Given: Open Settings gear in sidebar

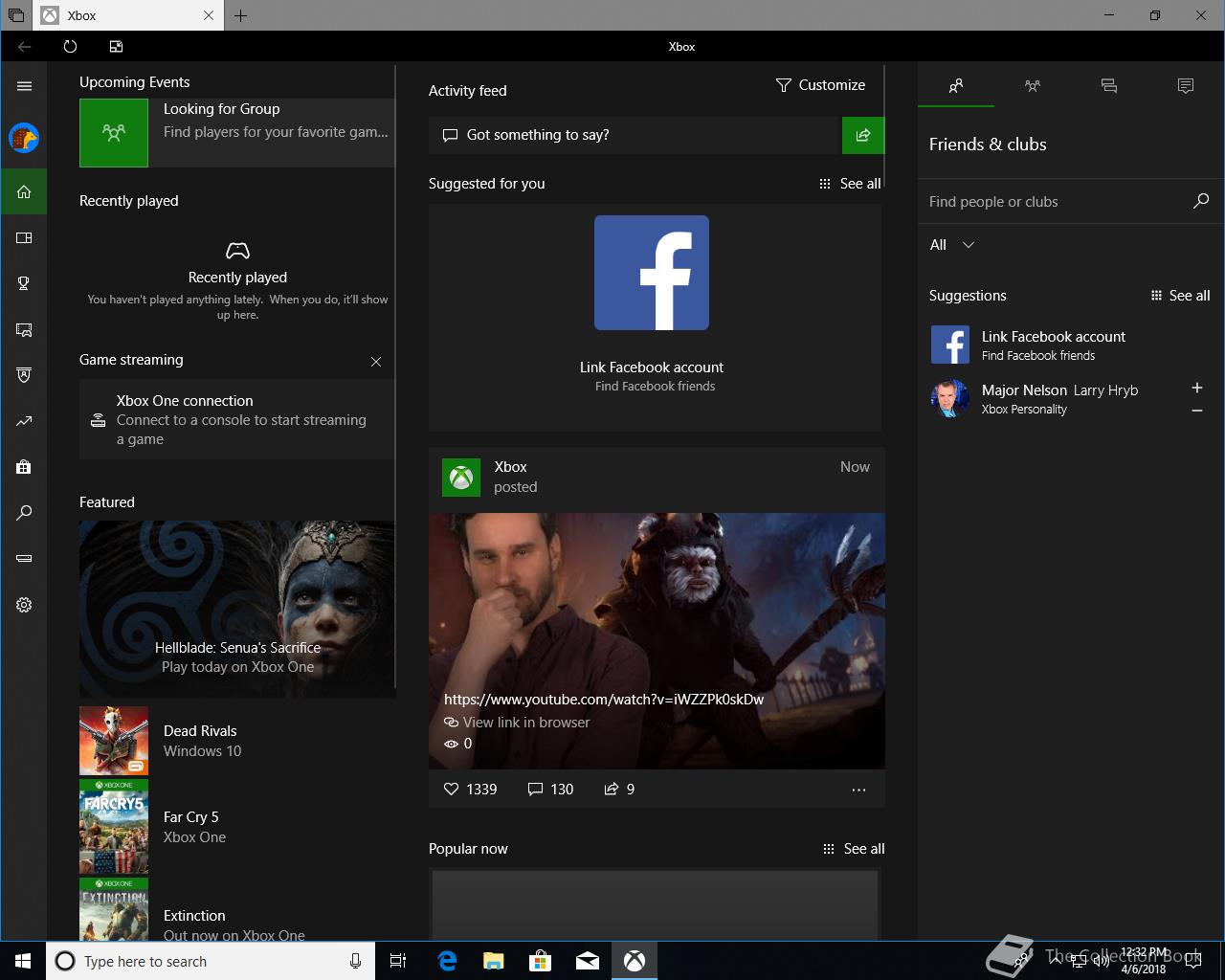Looking at the screenshot, I should [x=24, y=605].
